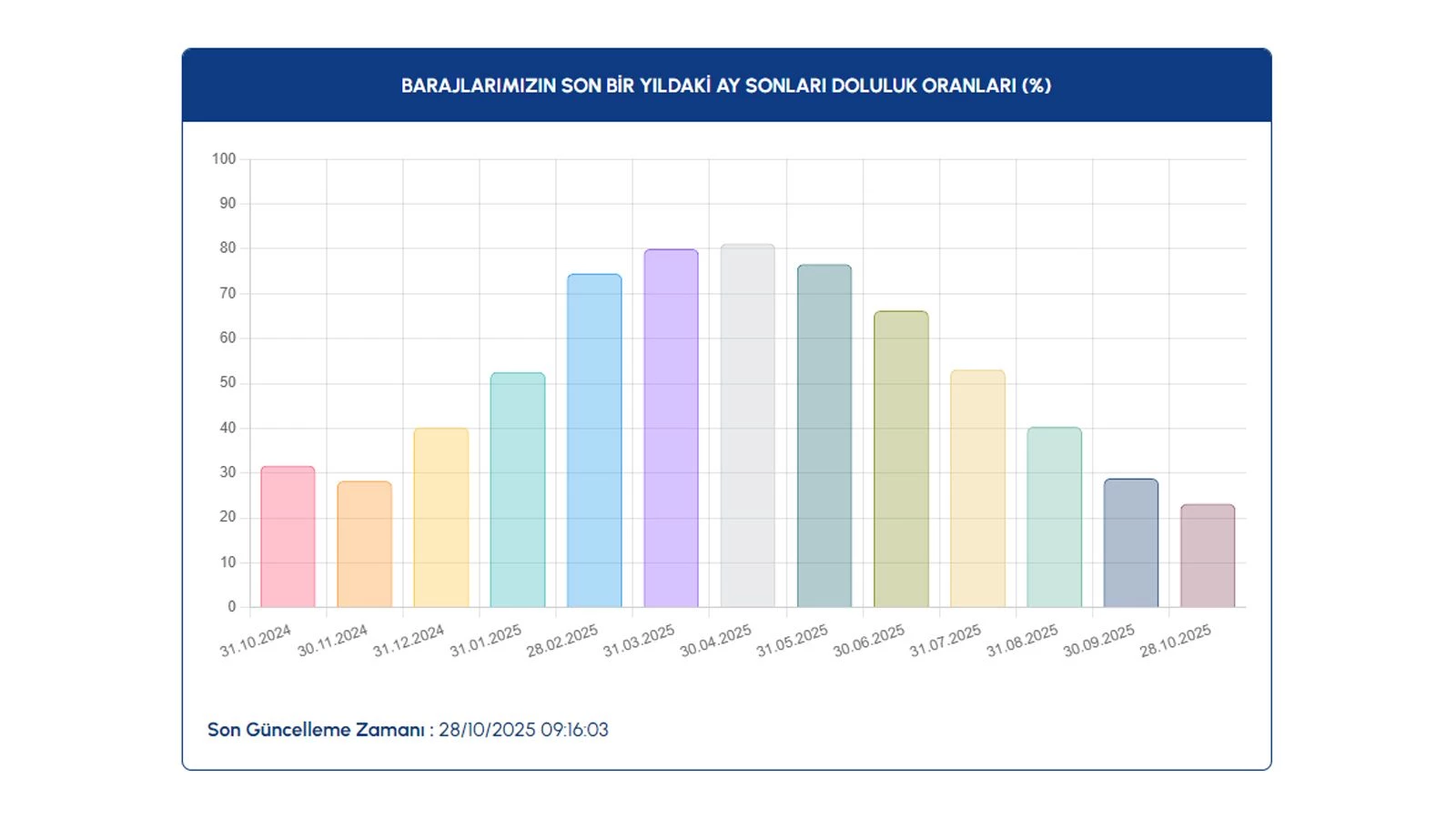
Task: Select the purple bar for 31.03.2025
Action: [671, 428]
